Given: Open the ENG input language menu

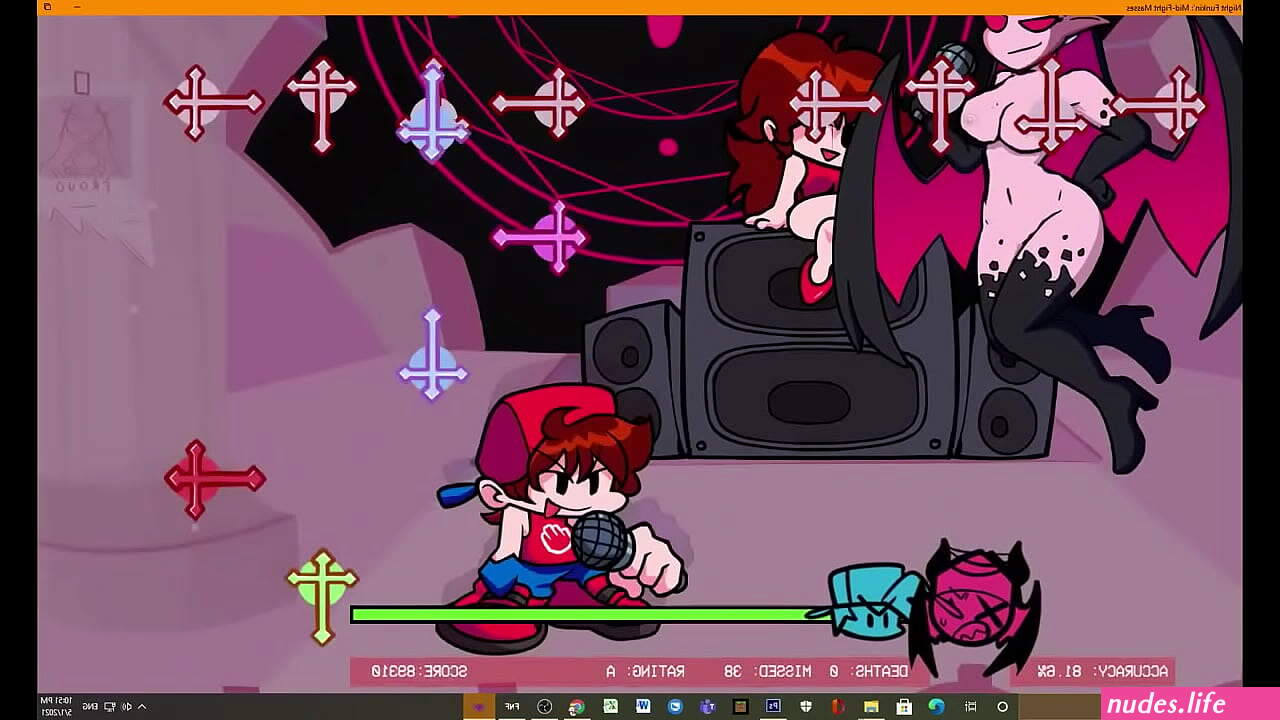Looking at the screenshot, I should click(x=90, y=707).
